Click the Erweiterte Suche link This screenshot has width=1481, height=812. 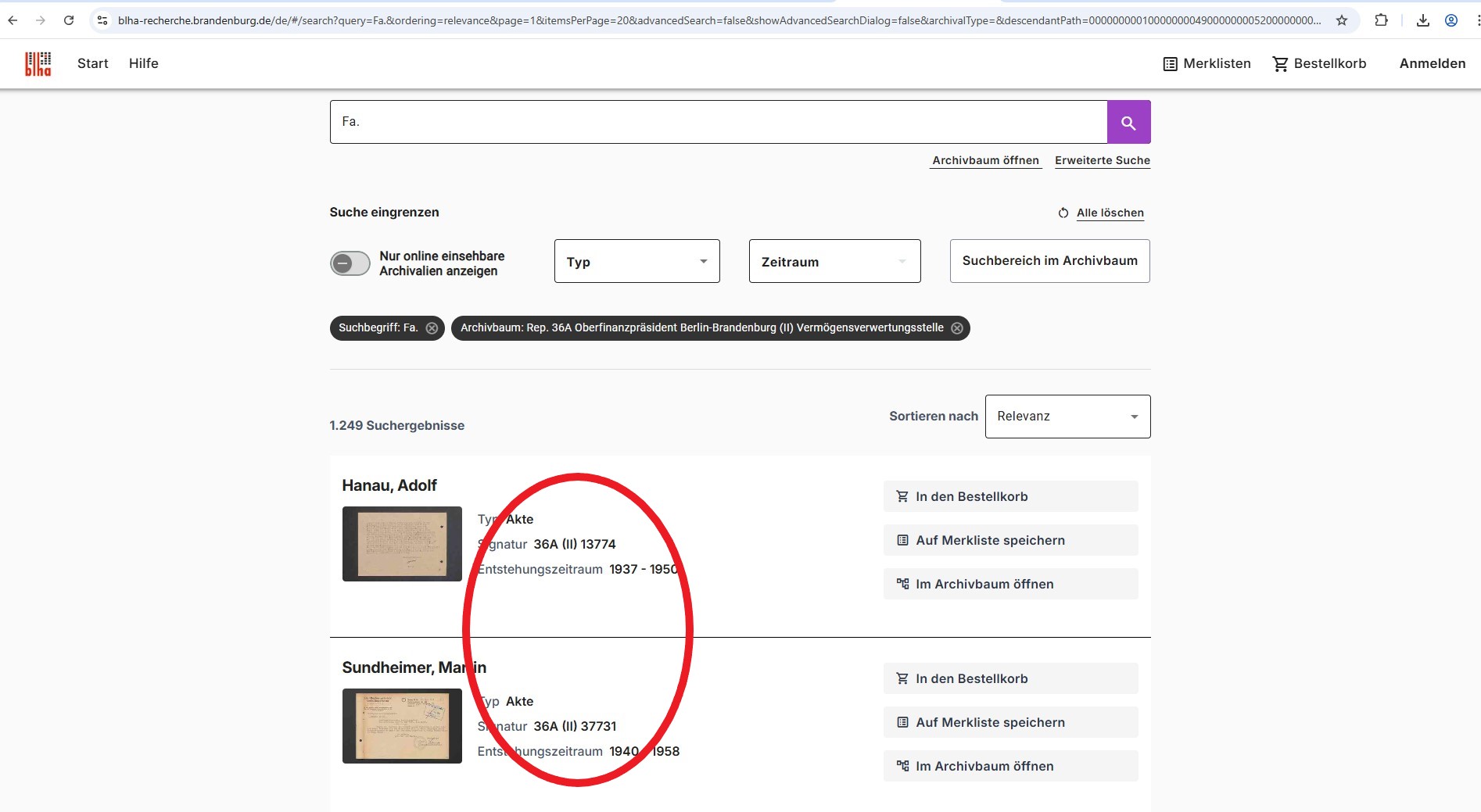pos(1102,160)
